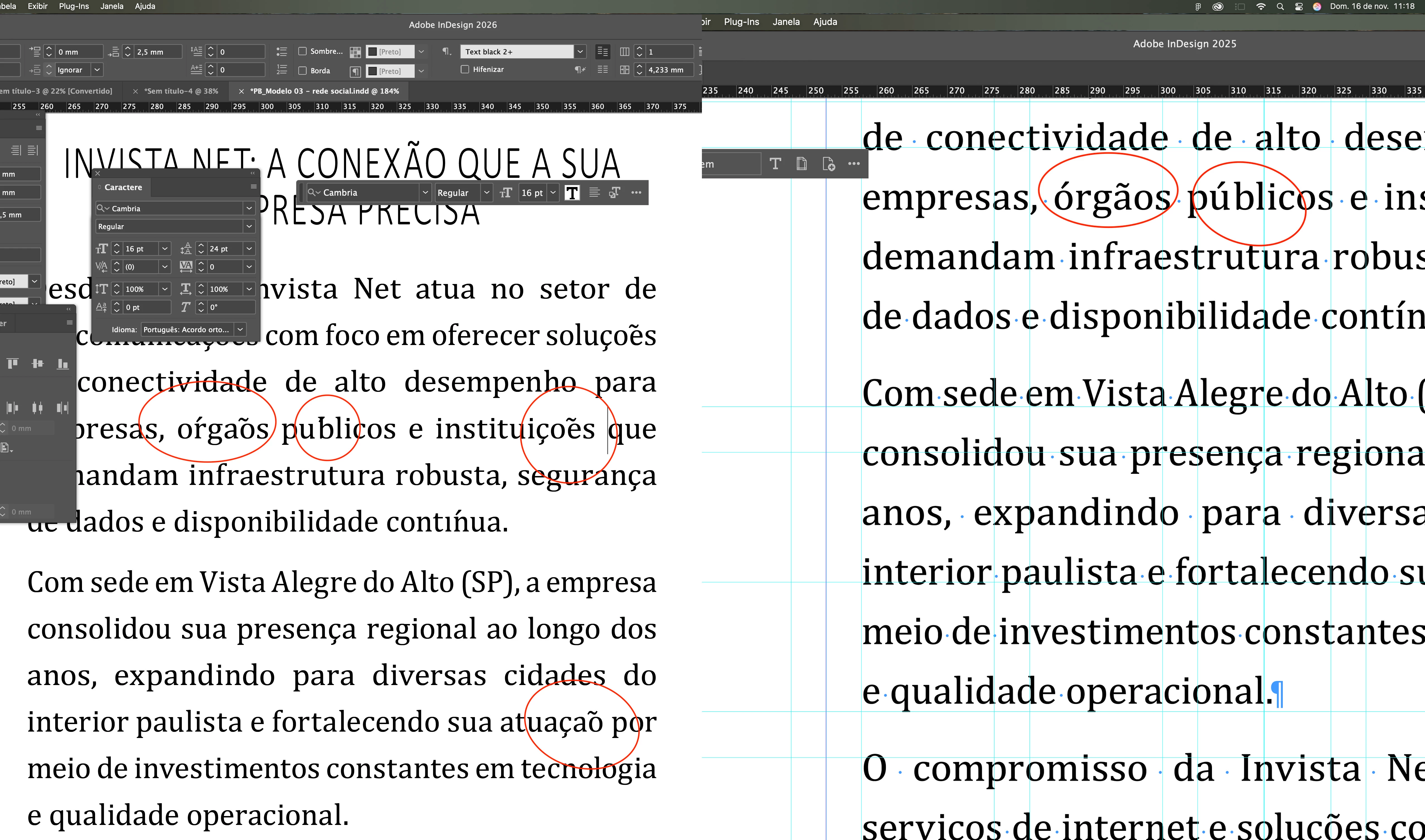Expand the Cambria font dropdown in Caractere panel
Image resolution: width=1425 pixels, height=840 pixels.
pos(249,208)
